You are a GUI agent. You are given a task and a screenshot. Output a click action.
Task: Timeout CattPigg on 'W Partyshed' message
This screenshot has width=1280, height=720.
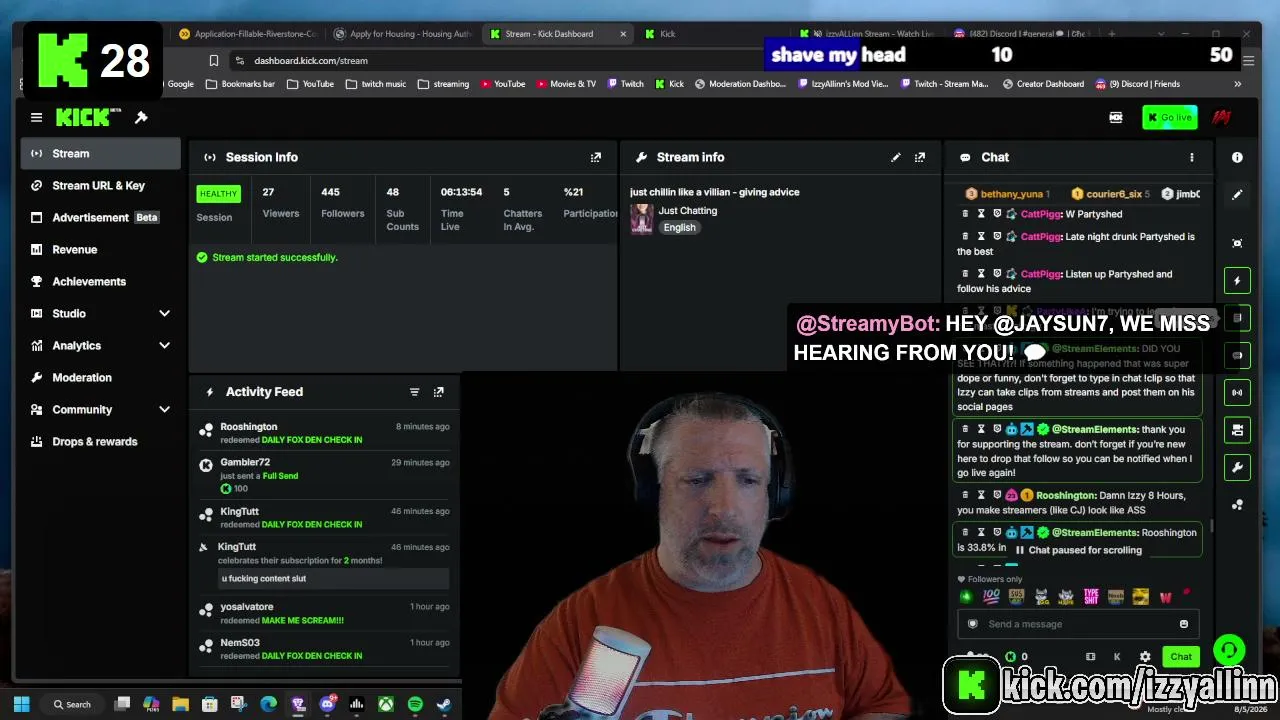[981, 214]
